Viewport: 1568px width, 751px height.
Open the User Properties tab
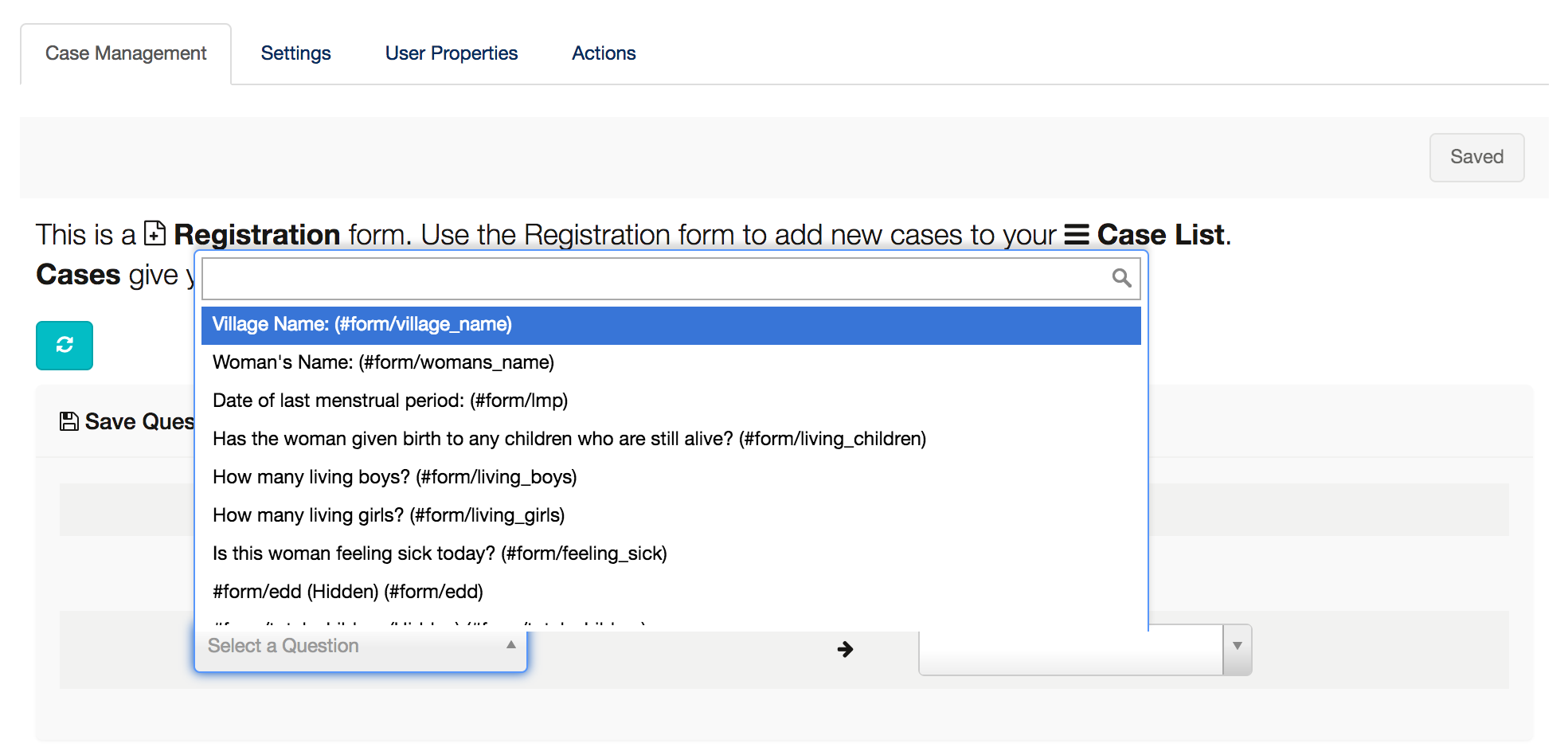[x=452, y=53]
